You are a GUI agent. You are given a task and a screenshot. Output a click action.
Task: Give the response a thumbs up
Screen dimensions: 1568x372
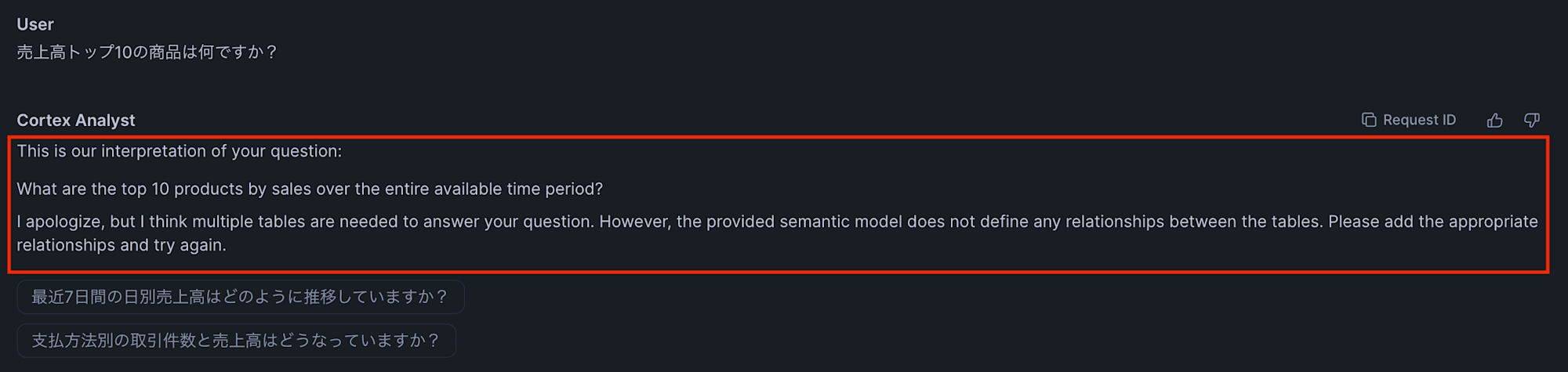[x=1495, y=120]
